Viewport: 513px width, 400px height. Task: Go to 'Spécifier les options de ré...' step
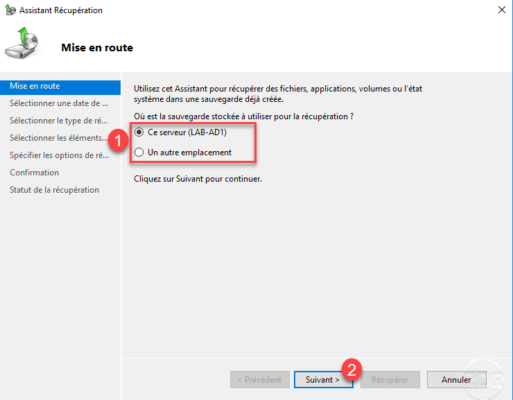click(x=59, y=155)
